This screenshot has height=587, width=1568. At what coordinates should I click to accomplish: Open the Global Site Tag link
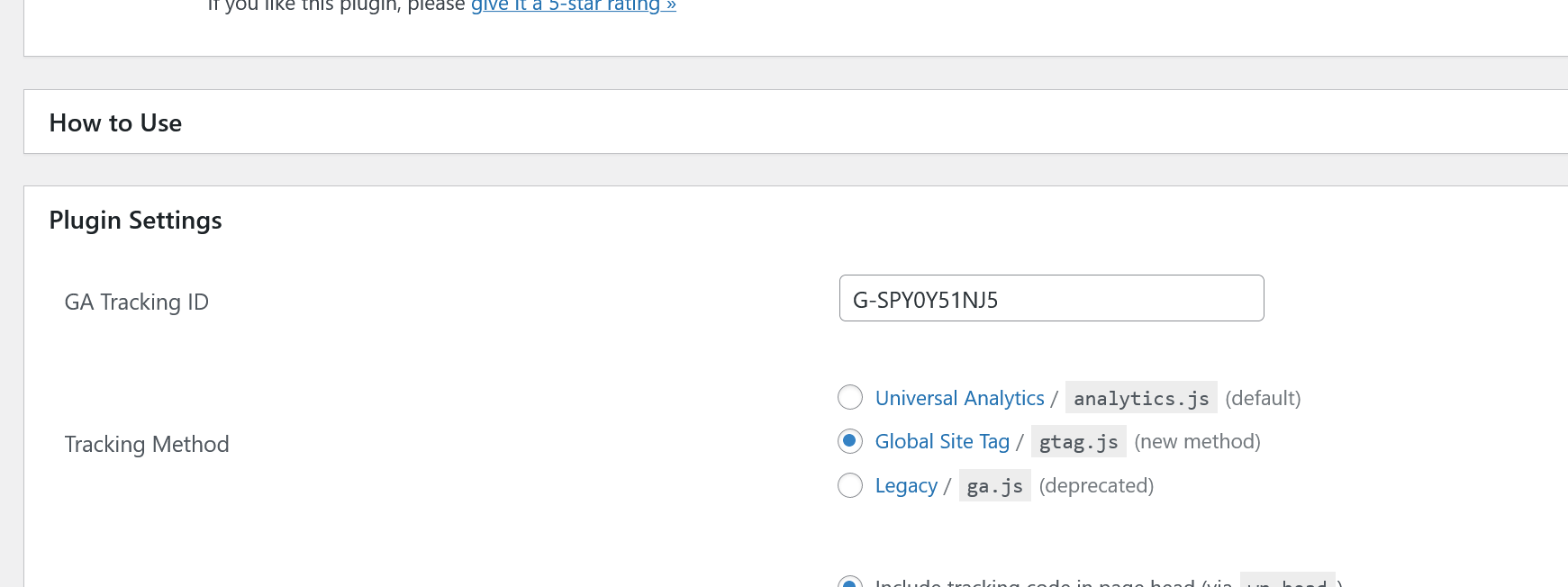[942, 441]
